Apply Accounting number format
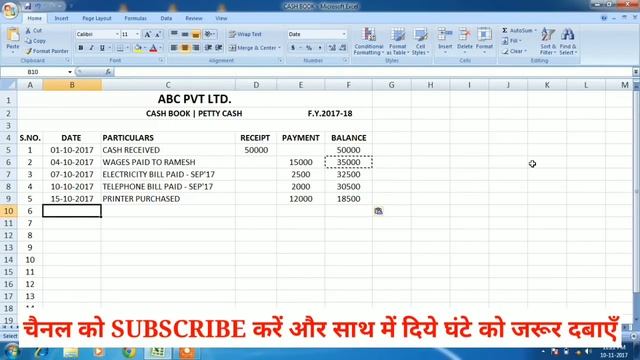The height and width of the screenshot is (360, 640). coord(293,48)
